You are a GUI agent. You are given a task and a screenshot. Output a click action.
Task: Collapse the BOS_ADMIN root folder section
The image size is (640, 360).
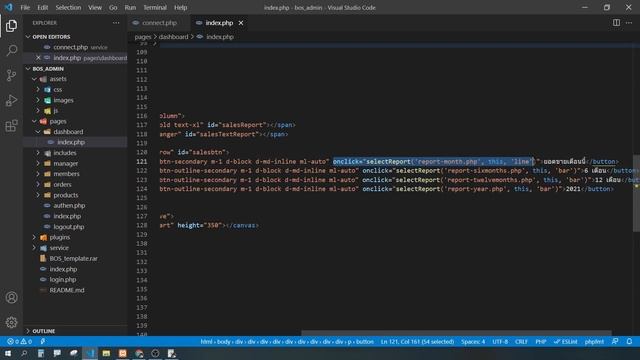(48, 69)
